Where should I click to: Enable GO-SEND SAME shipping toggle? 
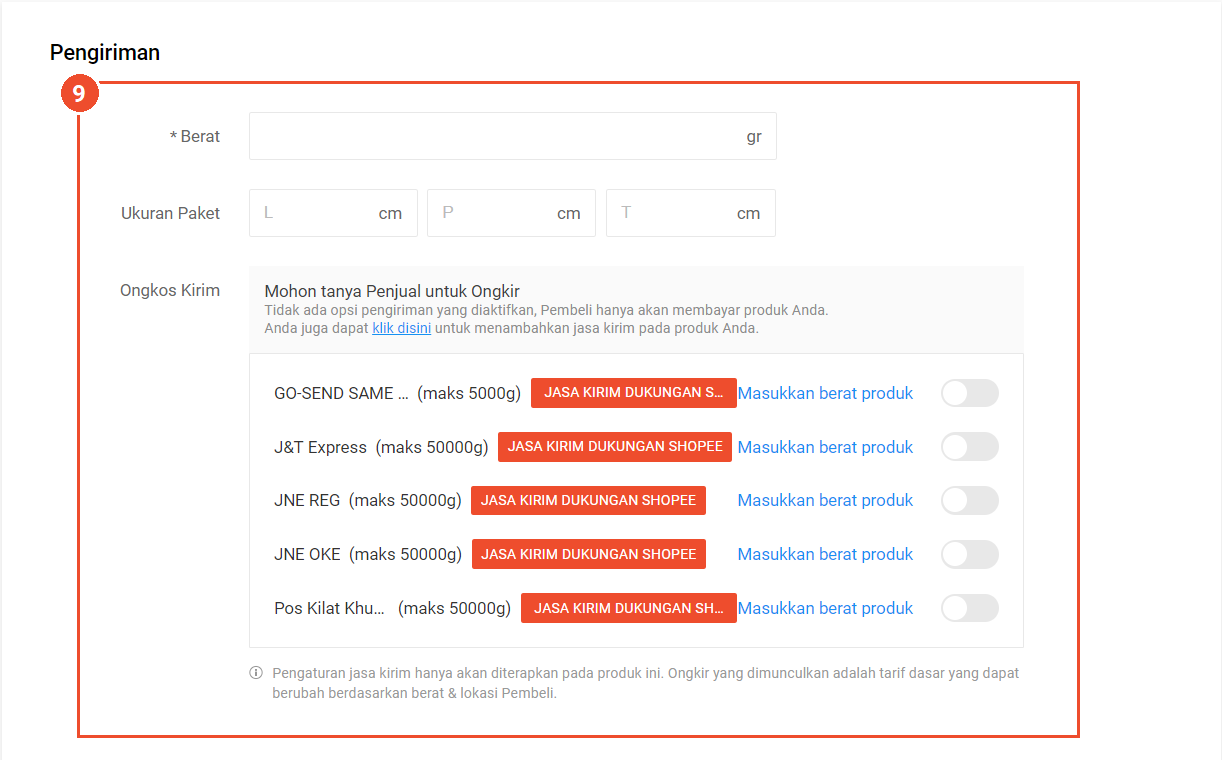[x=969, y=393]
